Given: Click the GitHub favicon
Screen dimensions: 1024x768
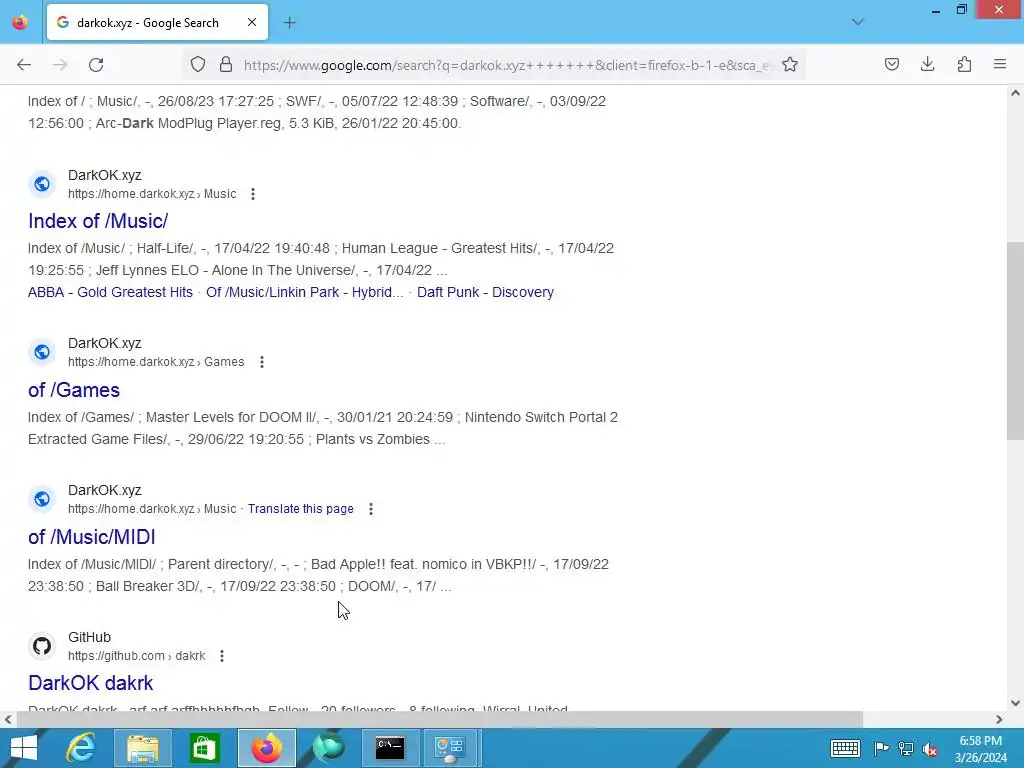Looking at the screenshot, I should point(42,646).
